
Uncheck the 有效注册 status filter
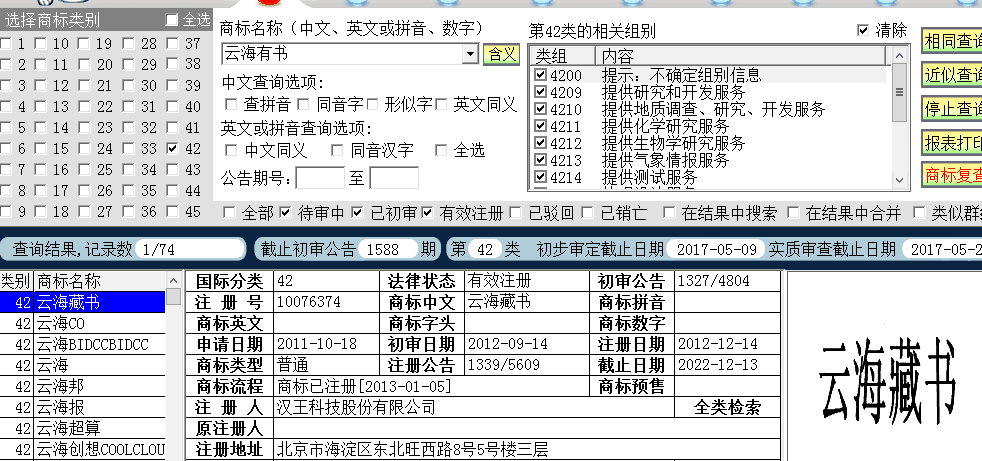pos(427,213)
